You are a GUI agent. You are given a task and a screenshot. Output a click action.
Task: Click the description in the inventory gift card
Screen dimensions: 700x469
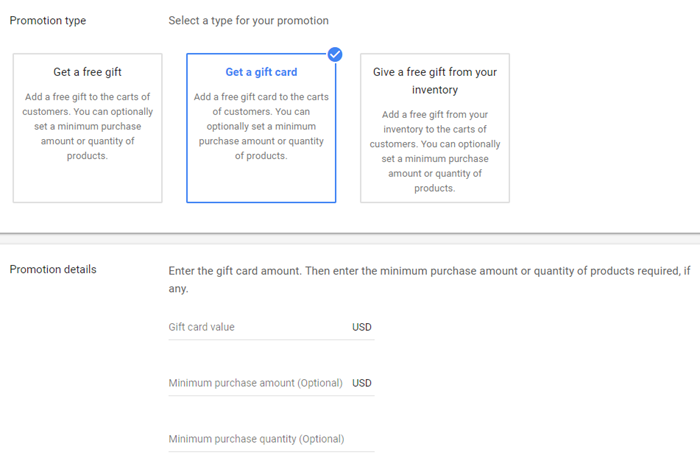(435, 151)
